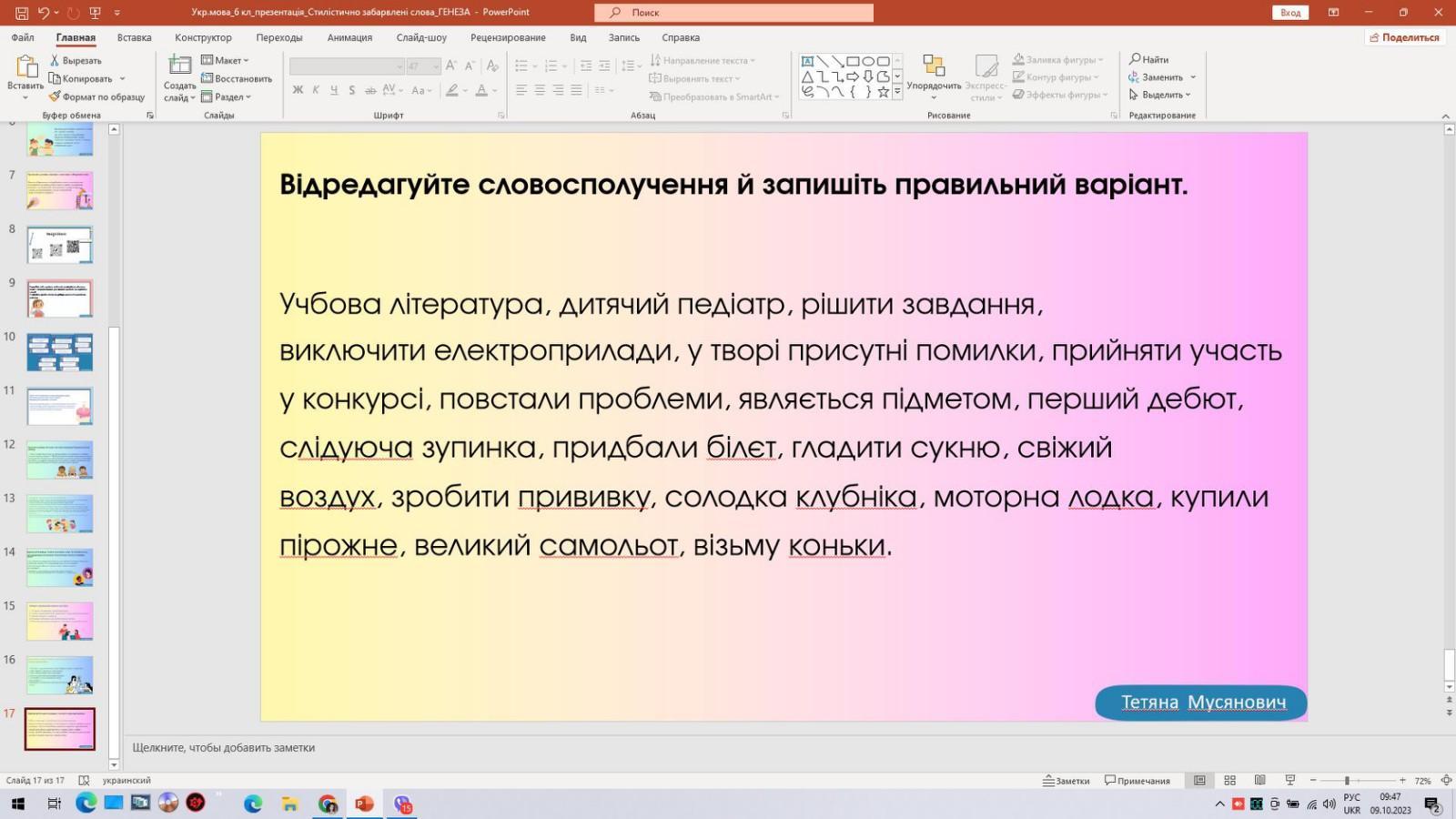The image size is (1456, 819).
Task: Select slide 12 thumbnail
Action: point(60,460)
